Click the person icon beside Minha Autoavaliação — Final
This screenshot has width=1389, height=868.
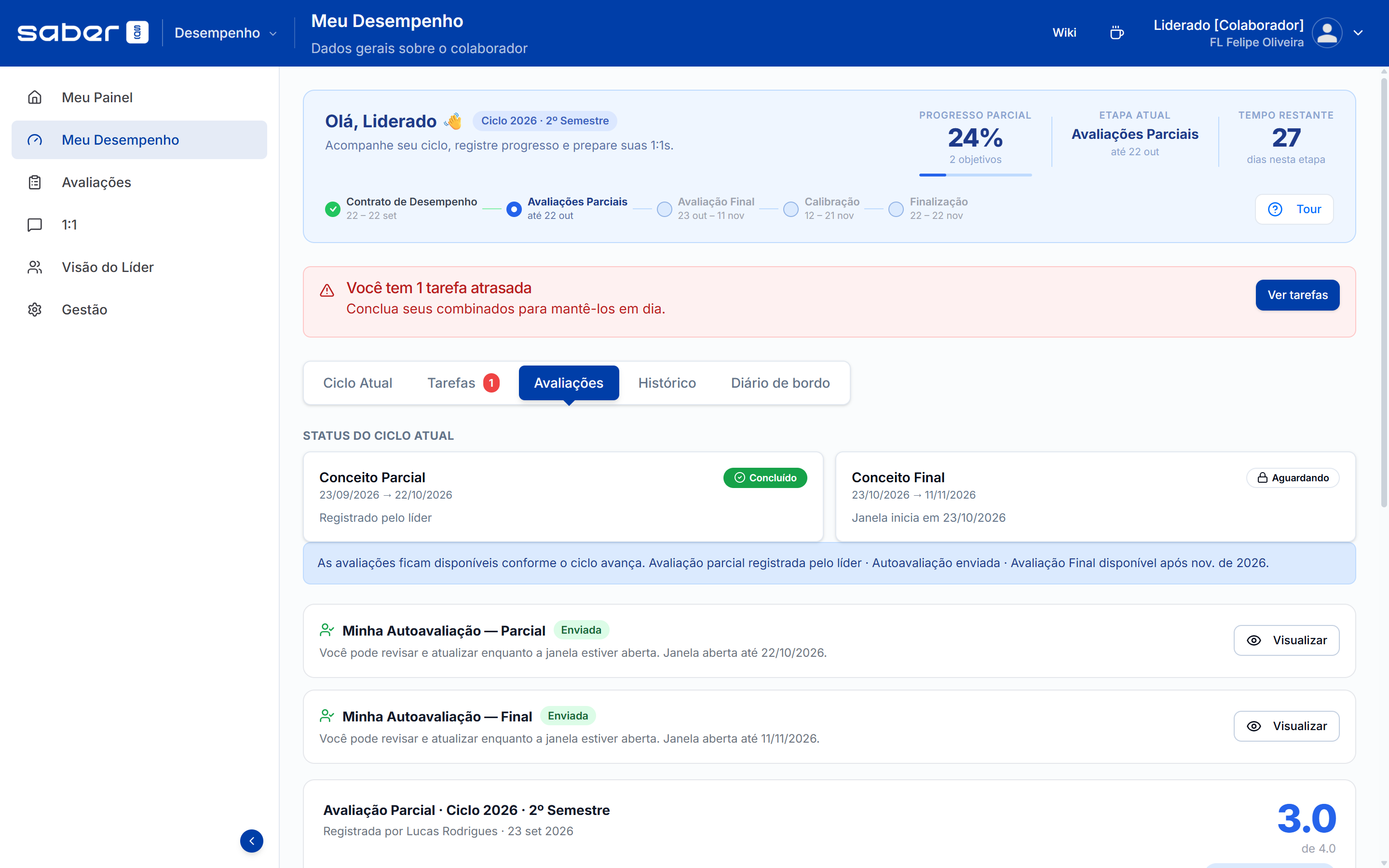pos(327,716)
